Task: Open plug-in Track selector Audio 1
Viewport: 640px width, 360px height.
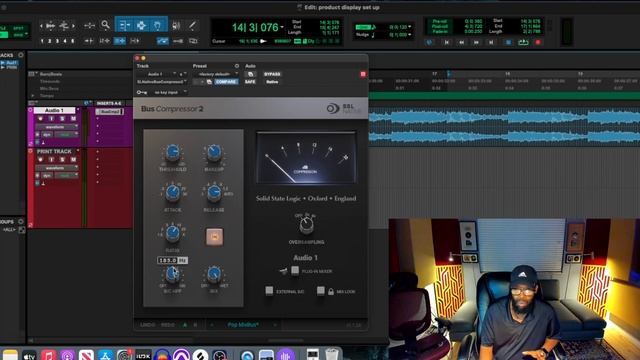Action: (157, 74)
